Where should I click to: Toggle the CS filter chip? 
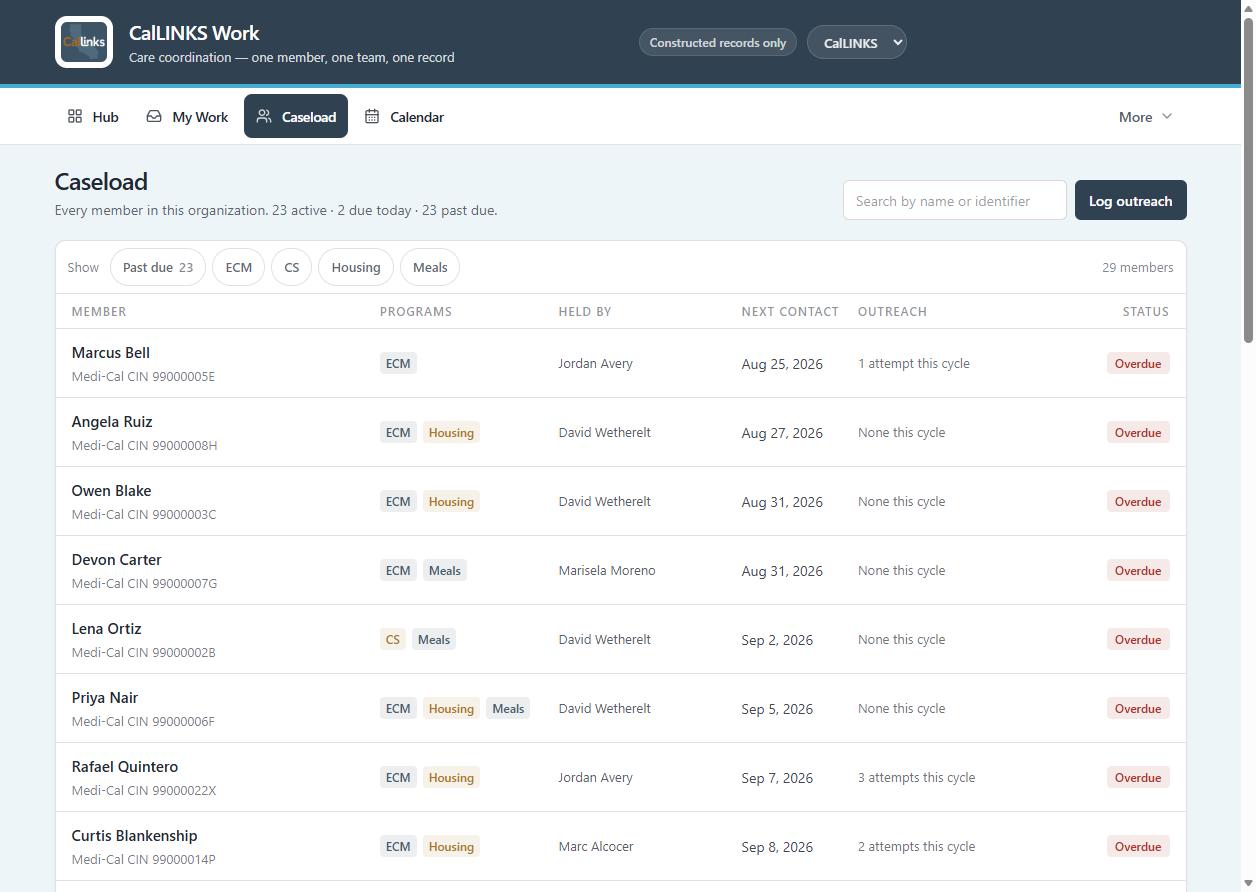(292, 267)
